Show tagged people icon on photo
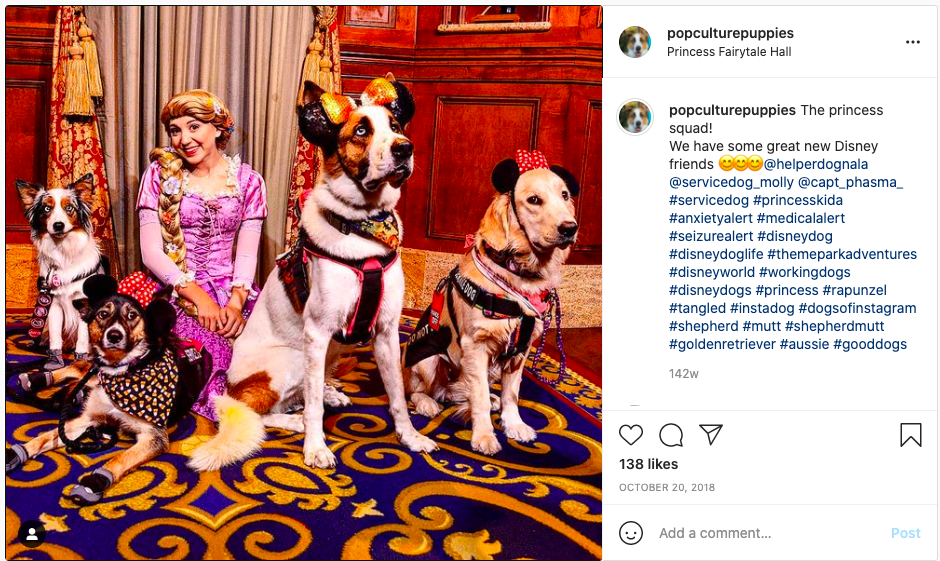 32,534
